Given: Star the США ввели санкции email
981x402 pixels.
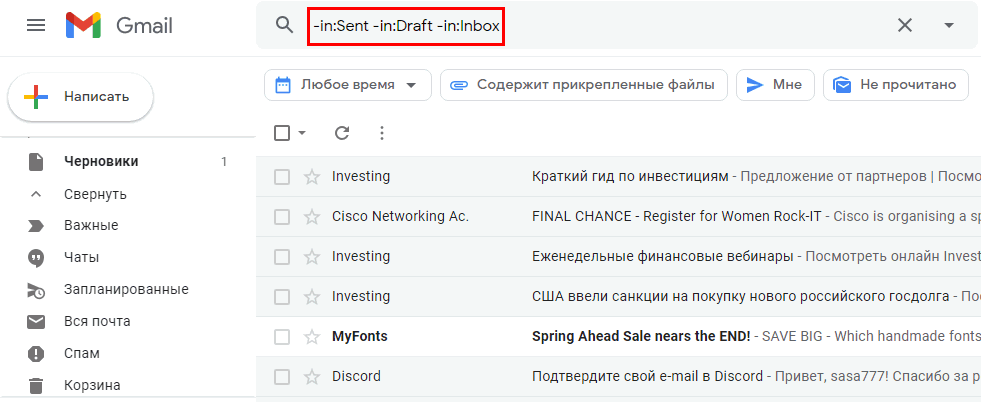Looking at the screenshot, I should coord(311,297).
